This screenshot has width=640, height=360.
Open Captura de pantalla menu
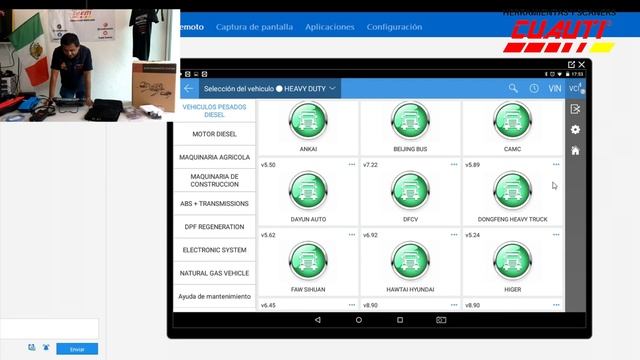click(254, 27)
